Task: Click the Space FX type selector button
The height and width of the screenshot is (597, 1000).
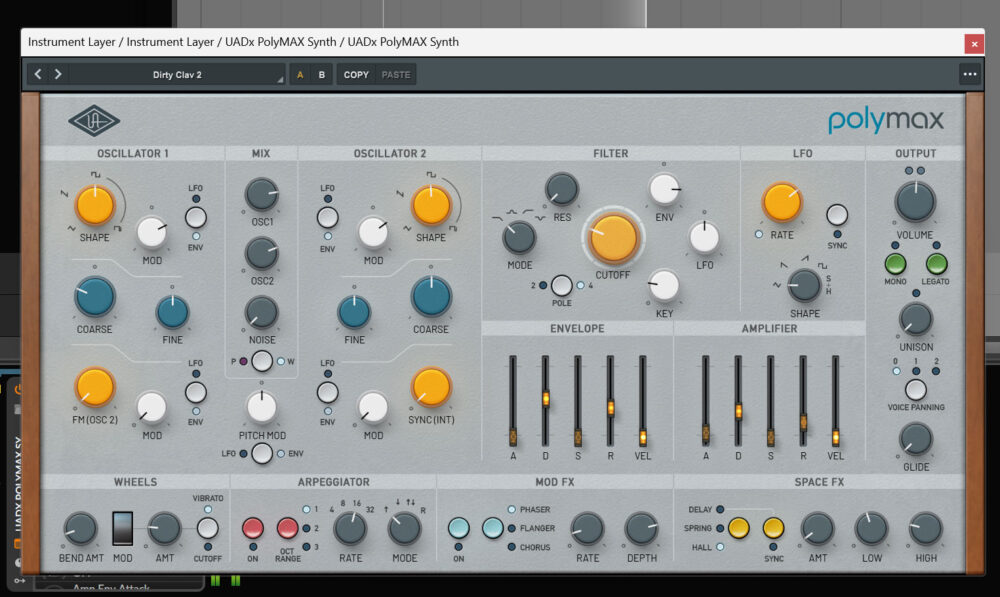Action: pyautogui.click(x=739, y=528)
